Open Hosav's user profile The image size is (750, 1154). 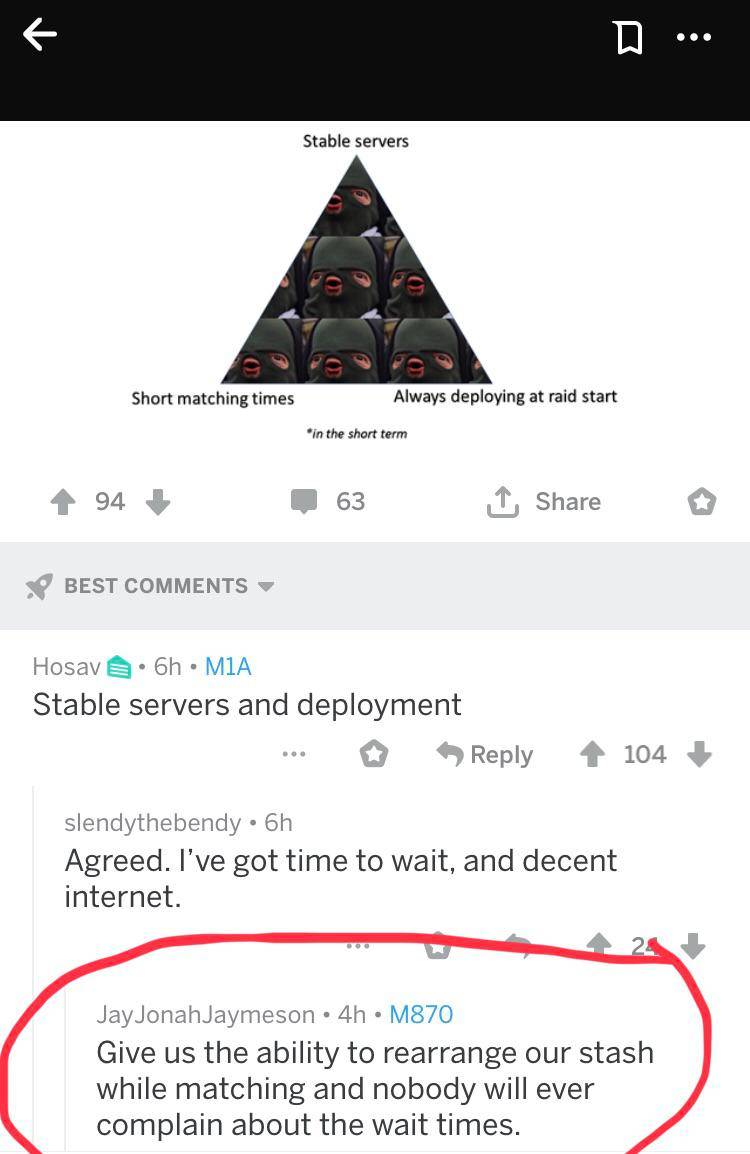coord(66,667)
